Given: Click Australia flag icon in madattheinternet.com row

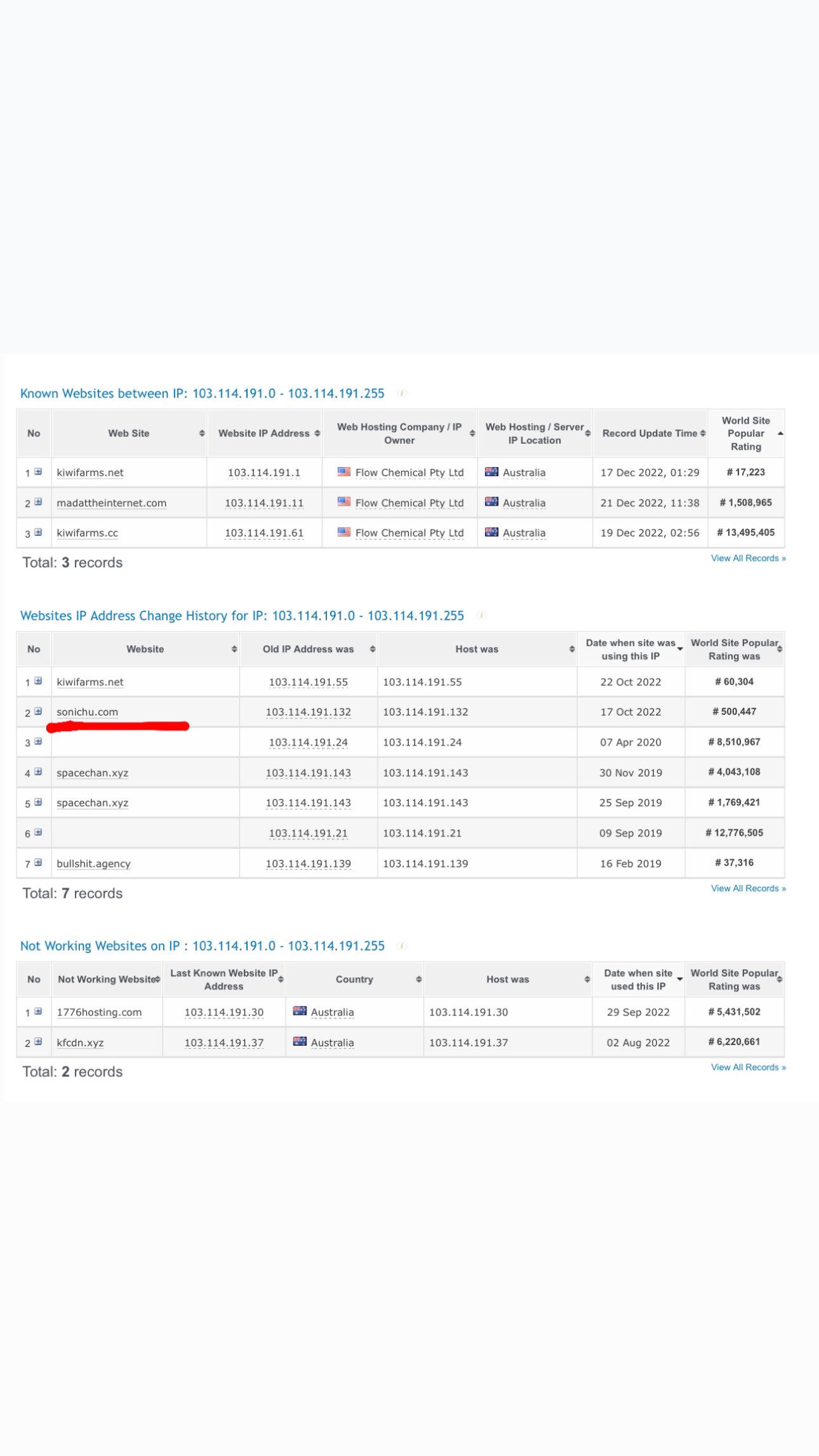Looking at the screenshot, I should tap(491, 502).
